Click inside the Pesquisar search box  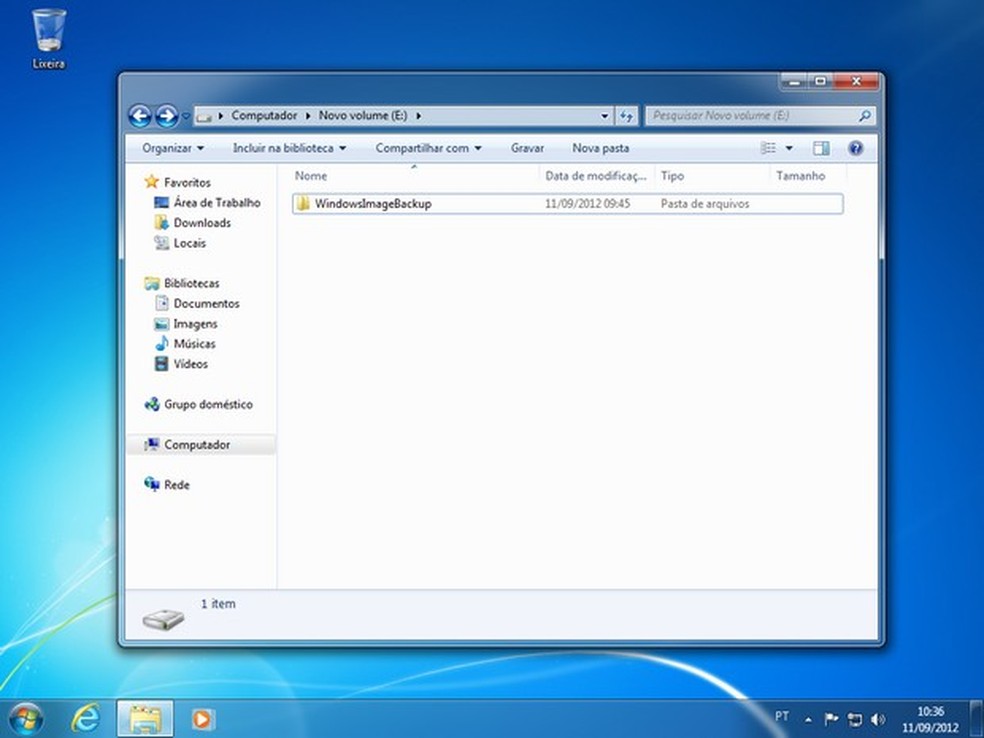[x=750, y=115]
